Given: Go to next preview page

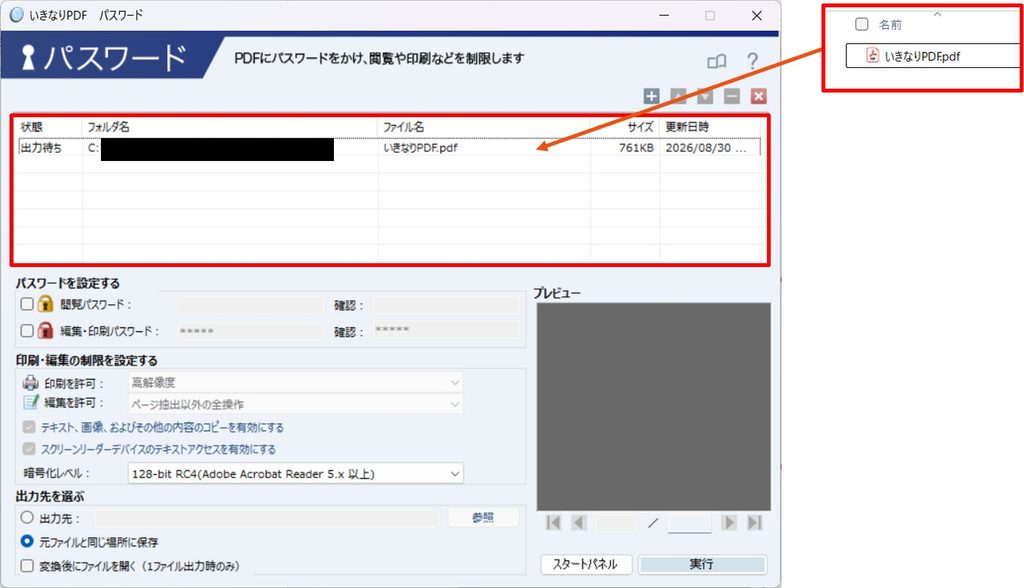Looking at the screenshot, I should click(x=729, y=523).
